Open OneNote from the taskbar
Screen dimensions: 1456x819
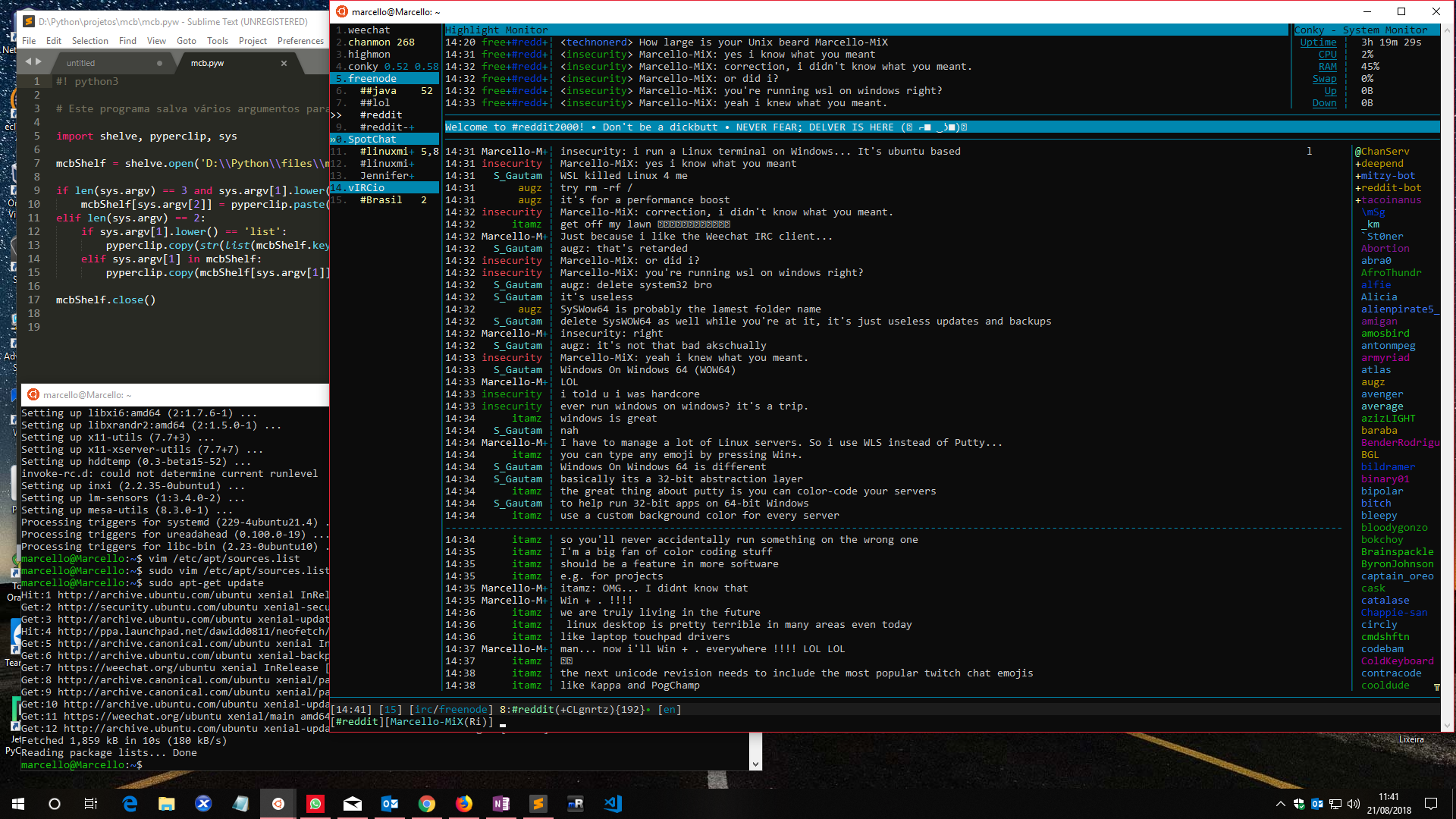(x=501, y=804)
